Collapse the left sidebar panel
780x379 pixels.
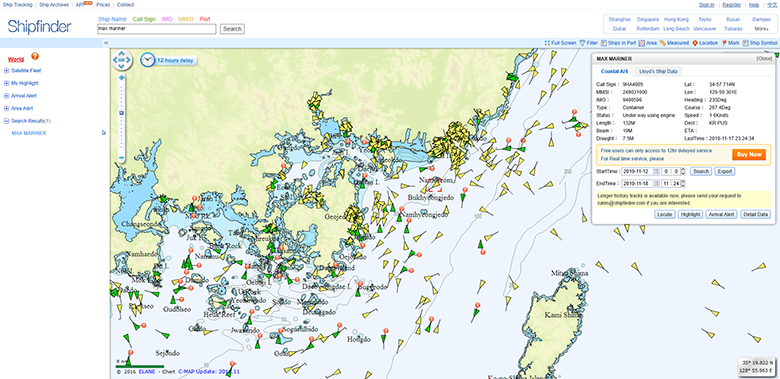[106, 43]
